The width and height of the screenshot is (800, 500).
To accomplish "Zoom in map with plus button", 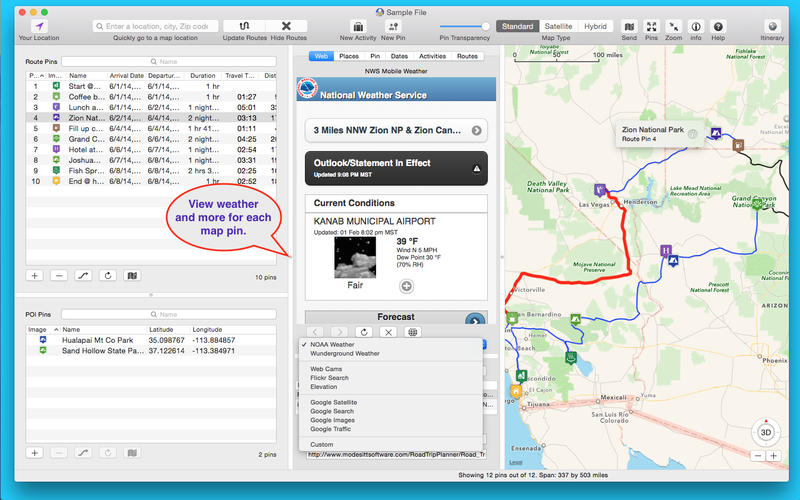I will pos(773,456).
